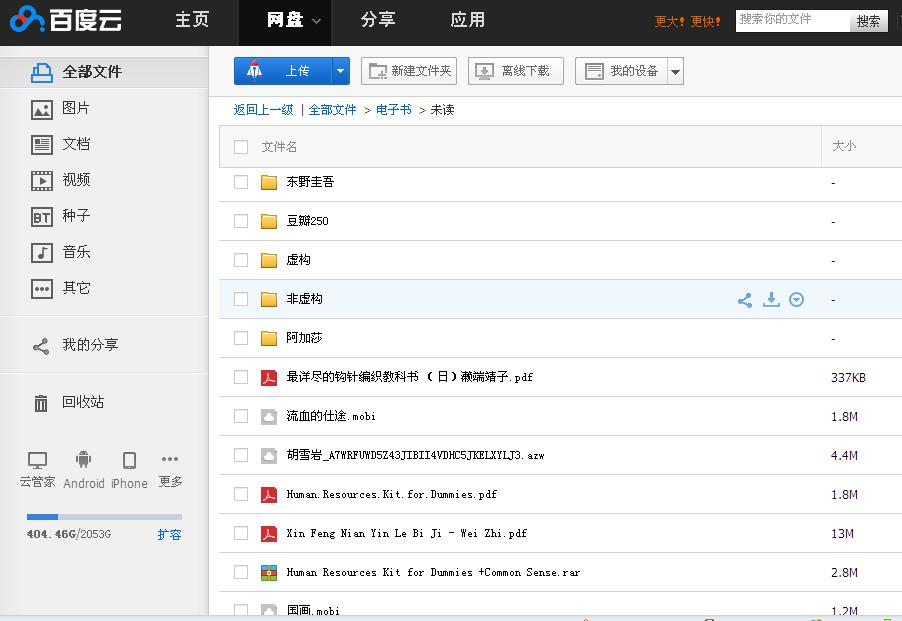Expand the 我的设备 dropdown arrow

tap(675, 71)
